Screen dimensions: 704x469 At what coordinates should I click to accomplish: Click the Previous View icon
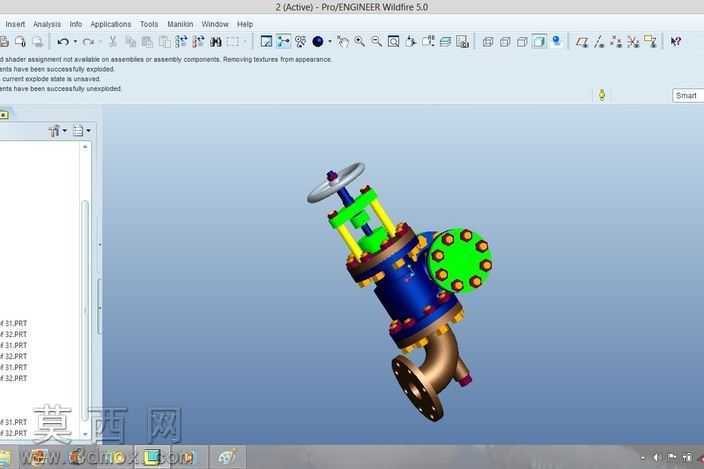pyautogui.click(x=343, y=42)
